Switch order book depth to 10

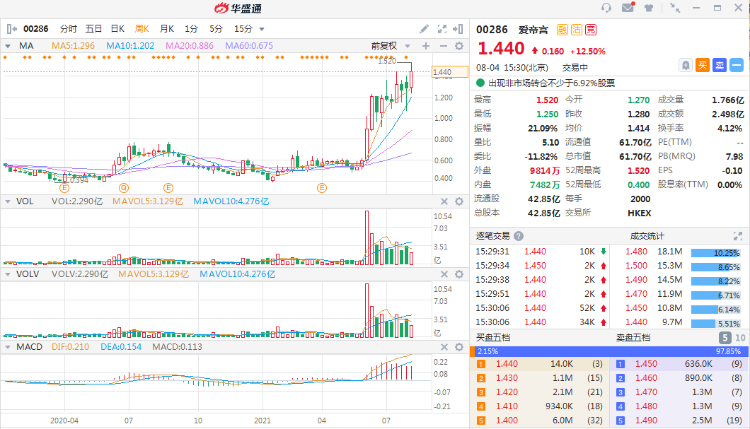coord(739,338)
